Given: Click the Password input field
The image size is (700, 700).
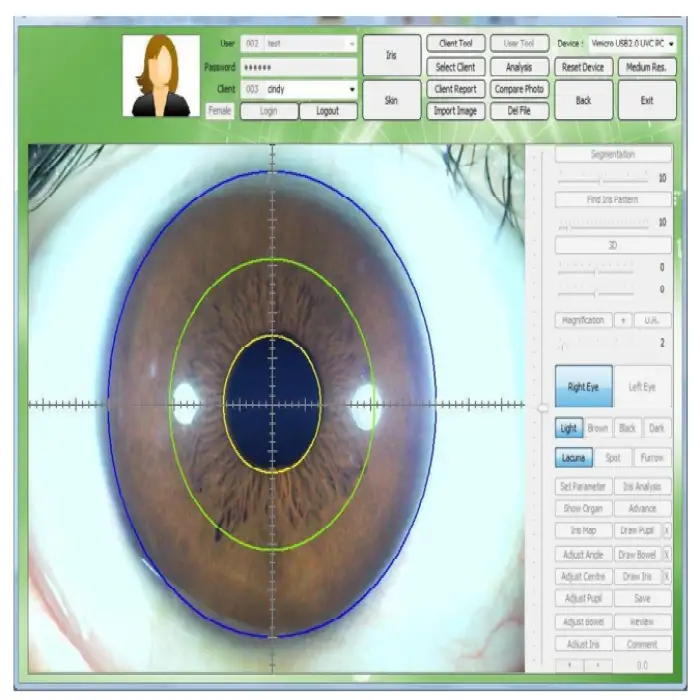Looking at the screenshot, I should pos(299,67).
